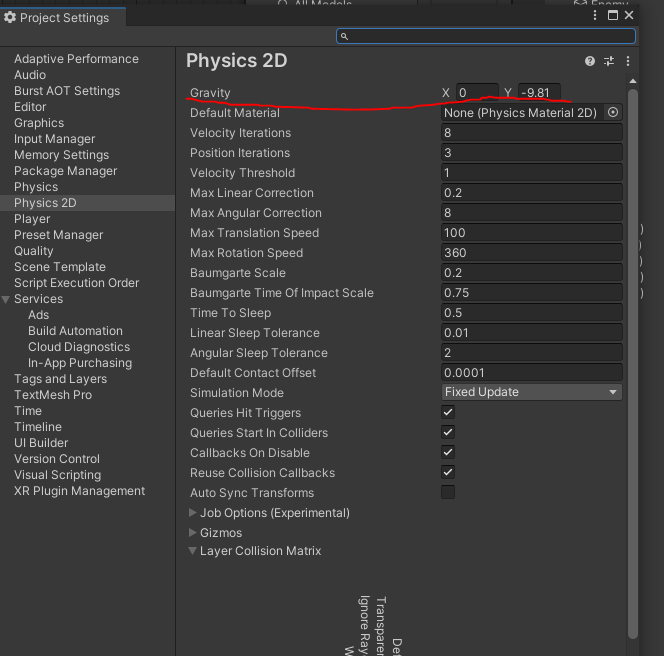Disable Callbacks On Disable checkbox
The width and height of the screenshot is (664, 656).
[448, 452]
